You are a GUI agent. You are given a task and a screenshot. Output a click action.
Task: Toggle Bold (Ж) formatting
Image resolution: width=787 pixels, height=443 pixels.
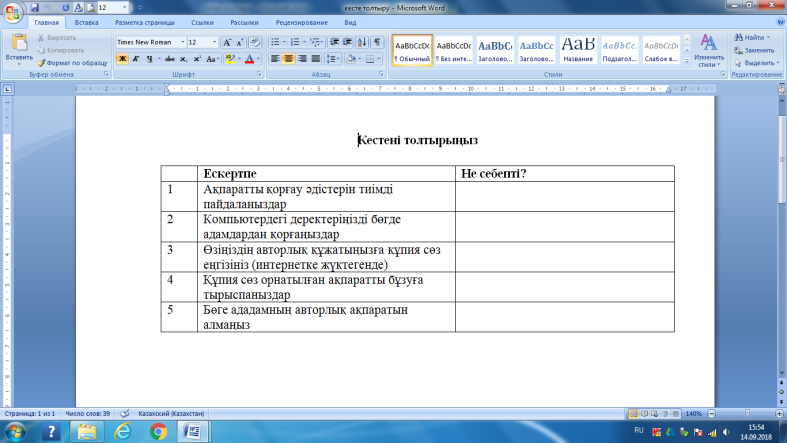[x=122, y=59]
